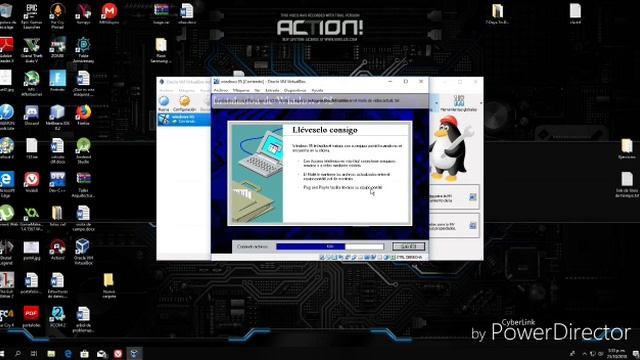This screenshot has height=360, width=640.
Task: Open the Action! desktop icon
Action: pos(58,250)
